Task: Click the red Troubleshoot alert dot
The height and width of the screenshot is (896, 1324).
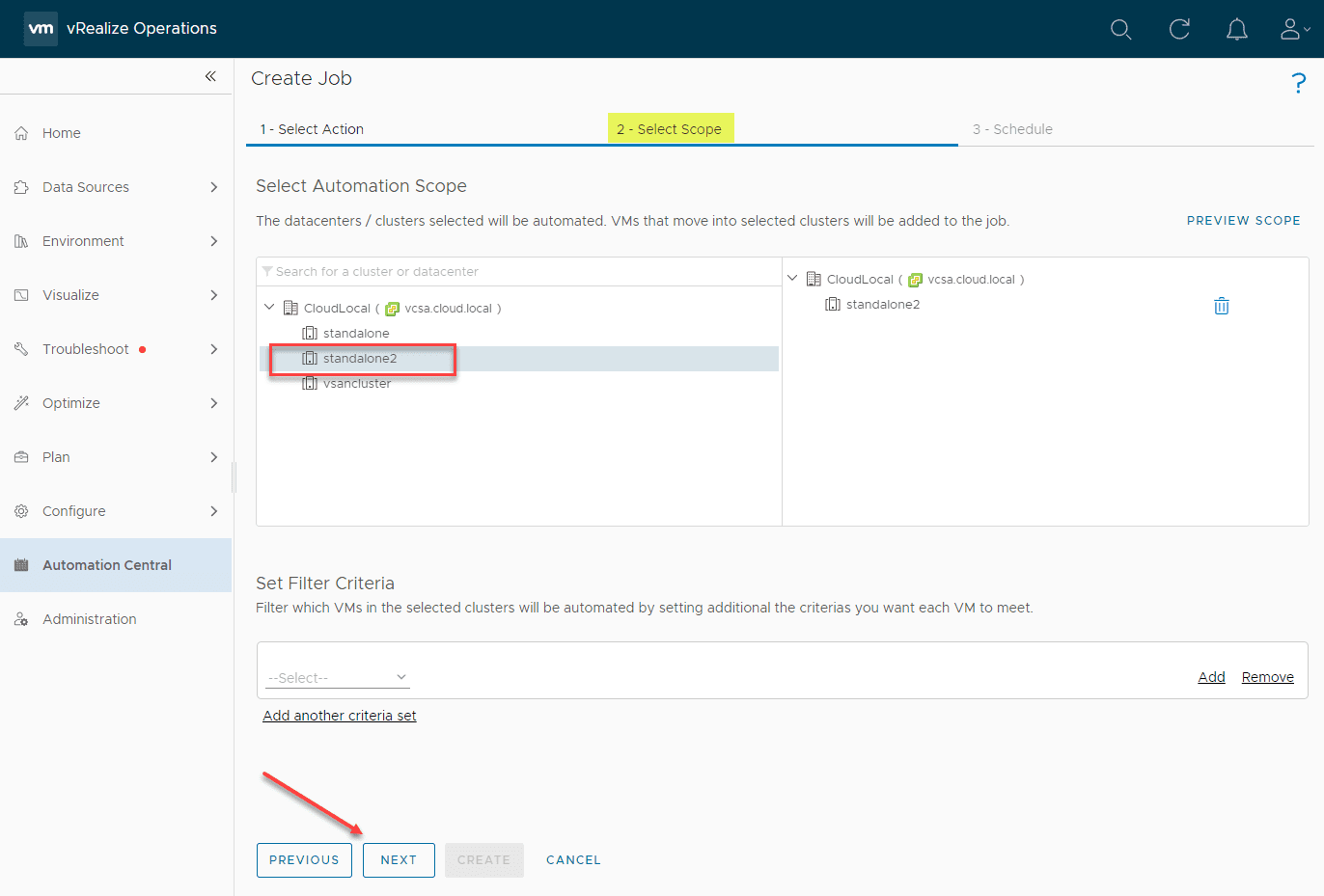Action: [143, 349]
